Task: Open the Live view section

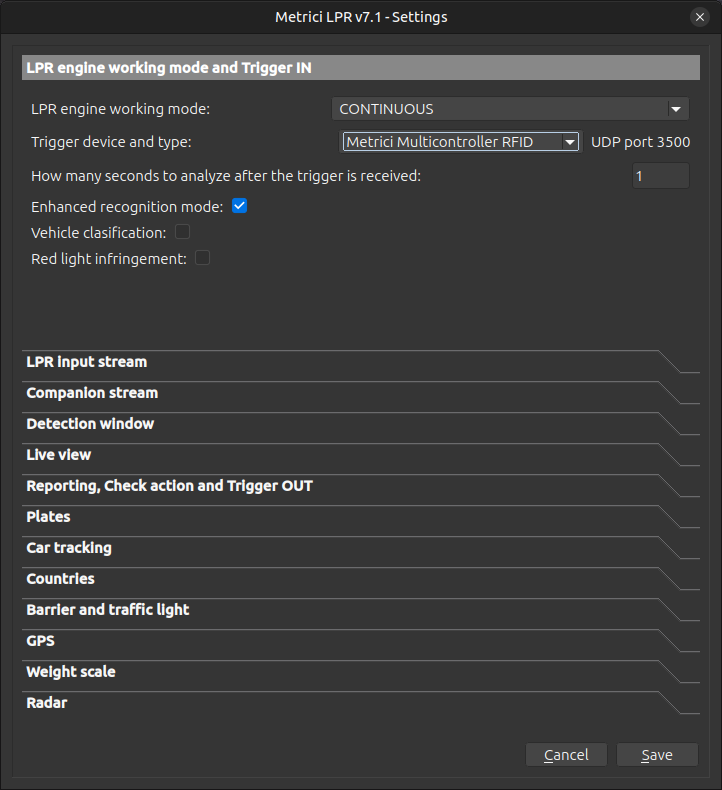Action: click(x=361, y=455)
